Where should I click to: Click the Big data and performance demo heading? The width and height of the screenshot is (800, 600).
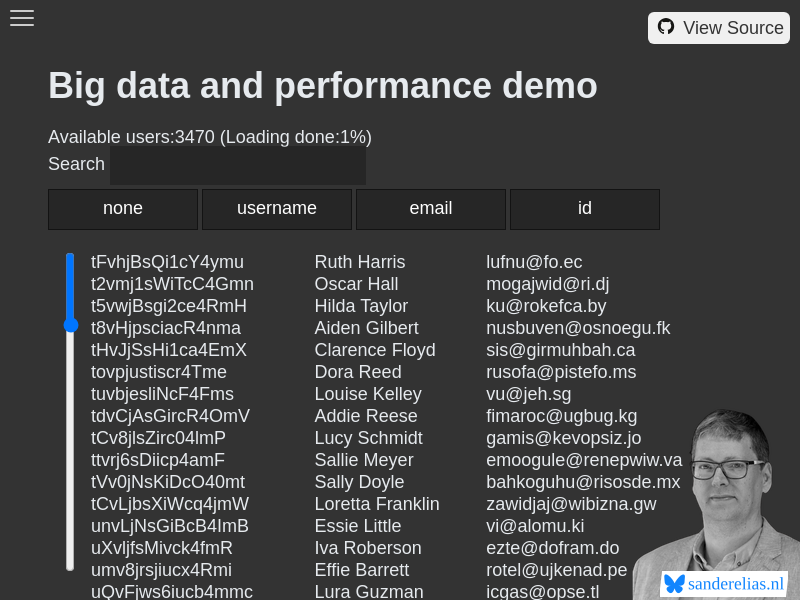[322, 86]
